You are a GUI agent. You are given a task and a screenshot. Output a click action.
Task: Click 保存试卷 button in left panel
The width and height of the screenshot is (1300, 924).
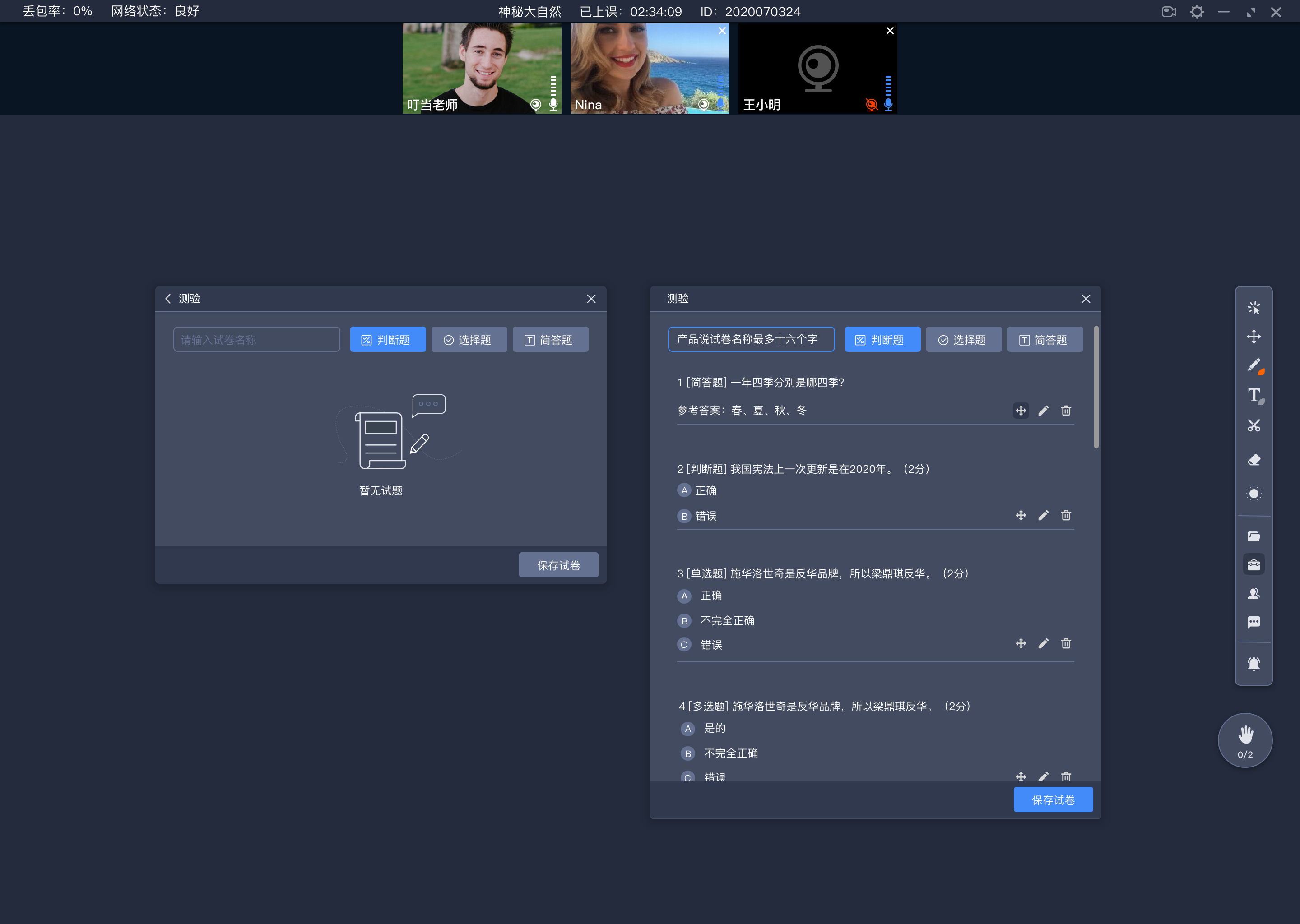pos(558,565)
